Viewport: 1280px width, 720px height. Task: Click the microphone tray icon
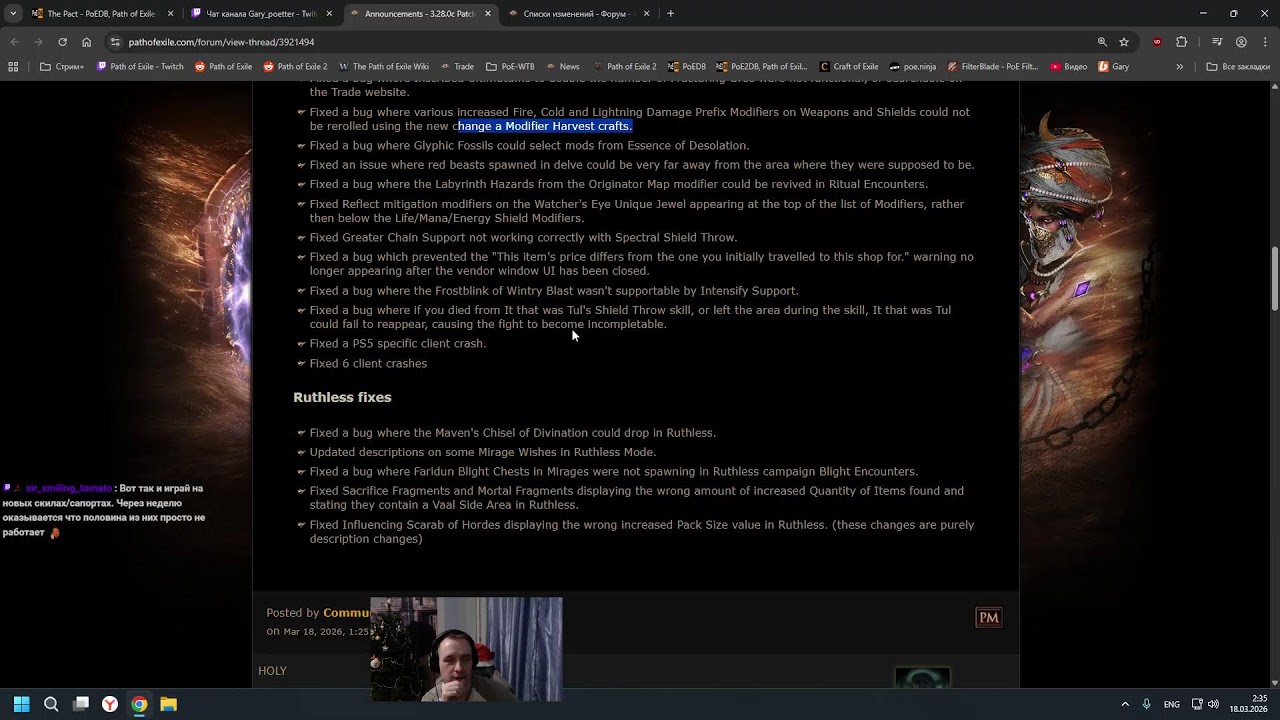tap(1146, 704)
